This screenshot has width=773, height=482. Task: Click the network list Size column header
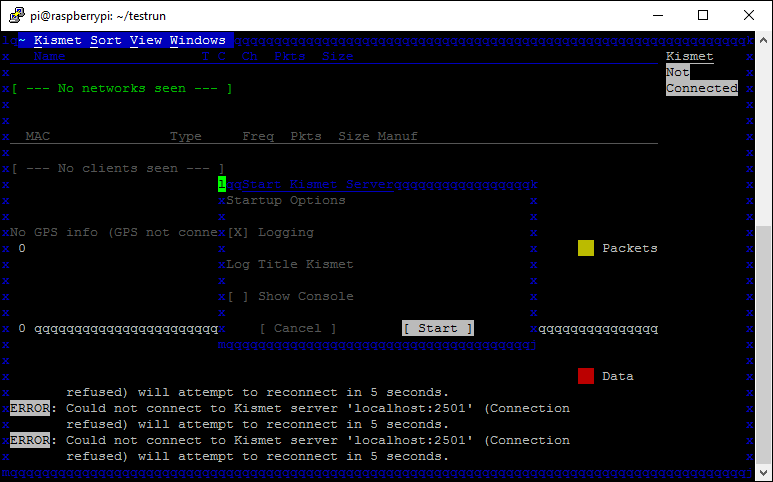338,56
